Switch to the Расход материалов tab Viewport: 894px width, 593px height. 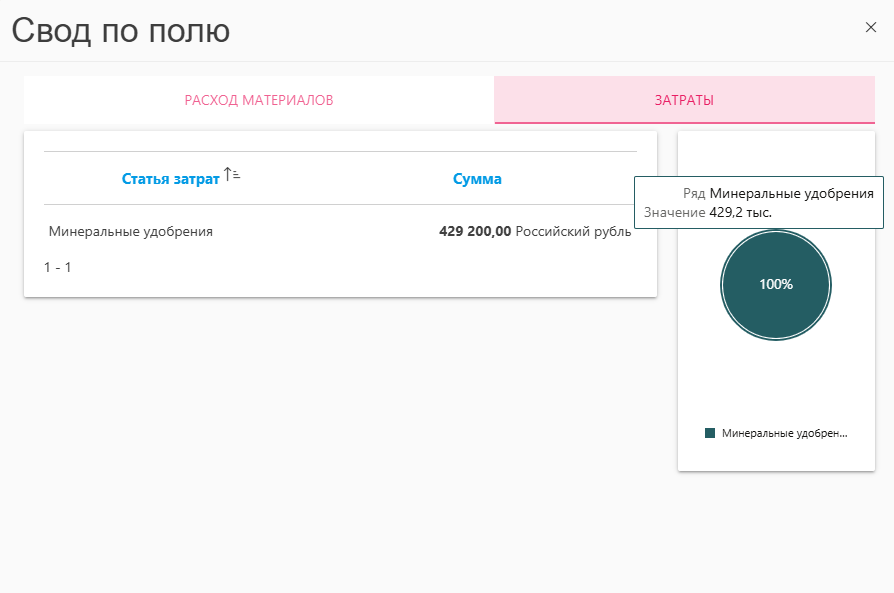pyautogui.click(x=258, y=100)
